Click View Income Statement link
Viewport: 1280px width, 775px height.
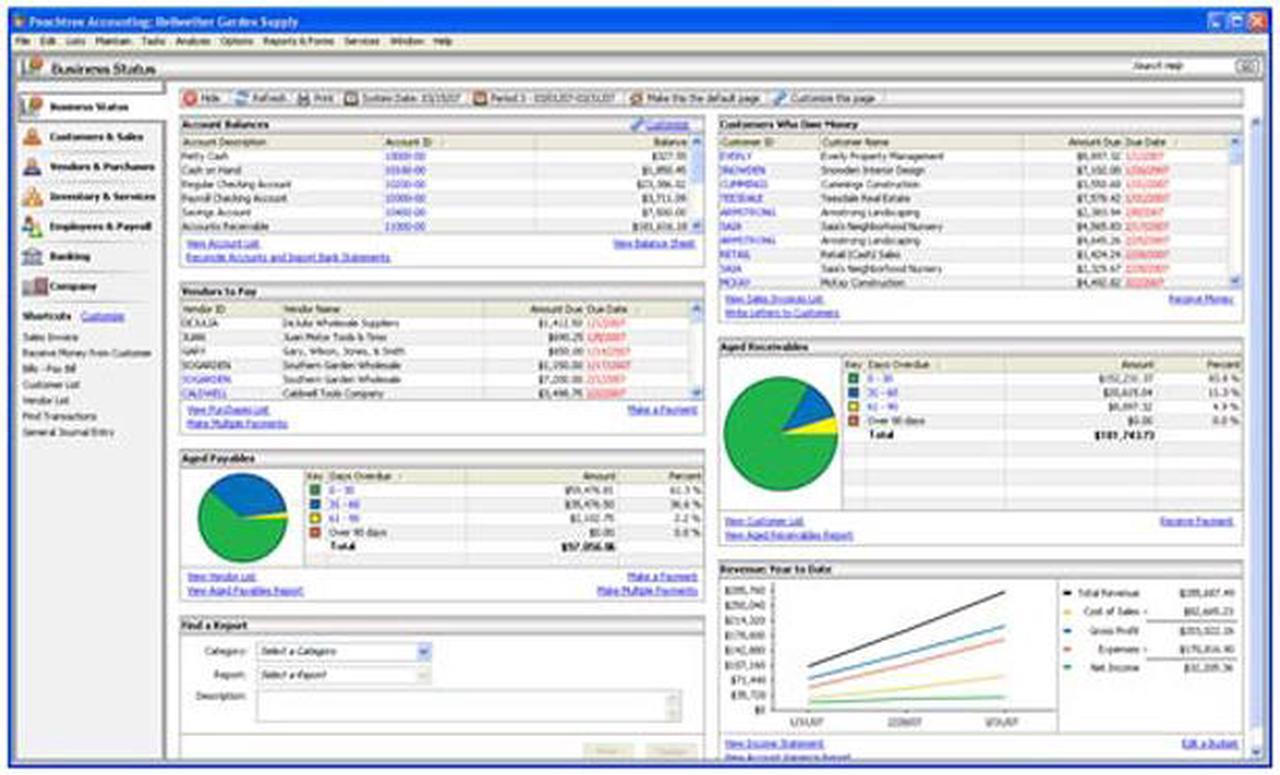(x=774, y=744)
